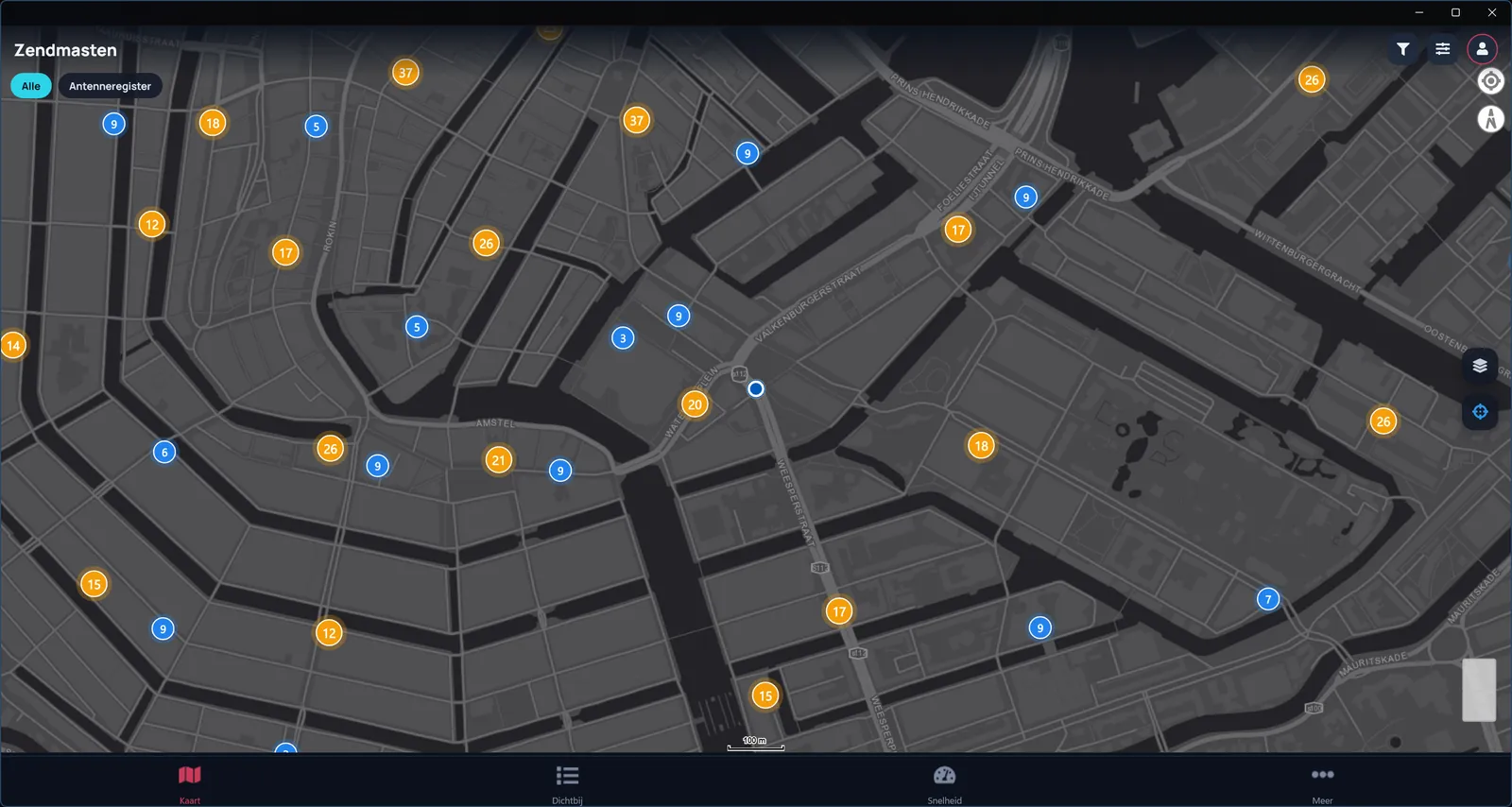Select the orange 20 cluster near Waterlooplein
1512x807 pixels.
click(695, 404)
